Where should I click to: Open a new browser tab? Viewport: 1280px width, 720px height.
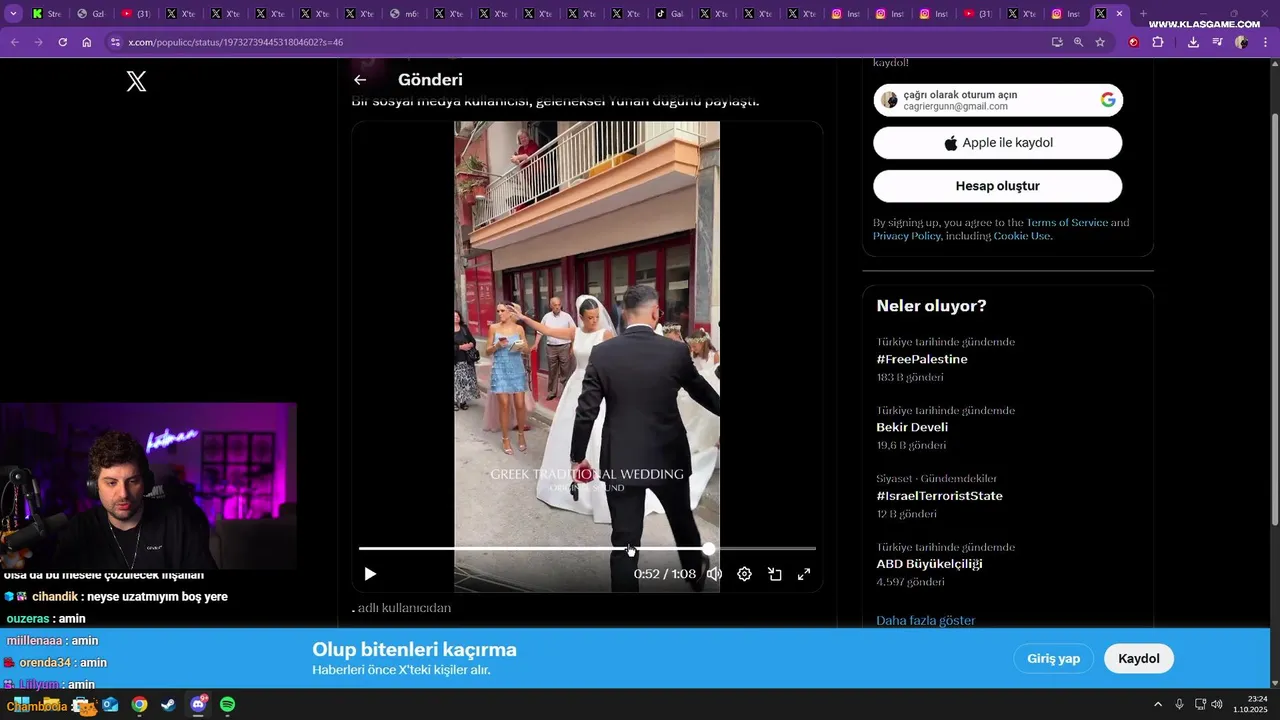(x=1143, y=14)
